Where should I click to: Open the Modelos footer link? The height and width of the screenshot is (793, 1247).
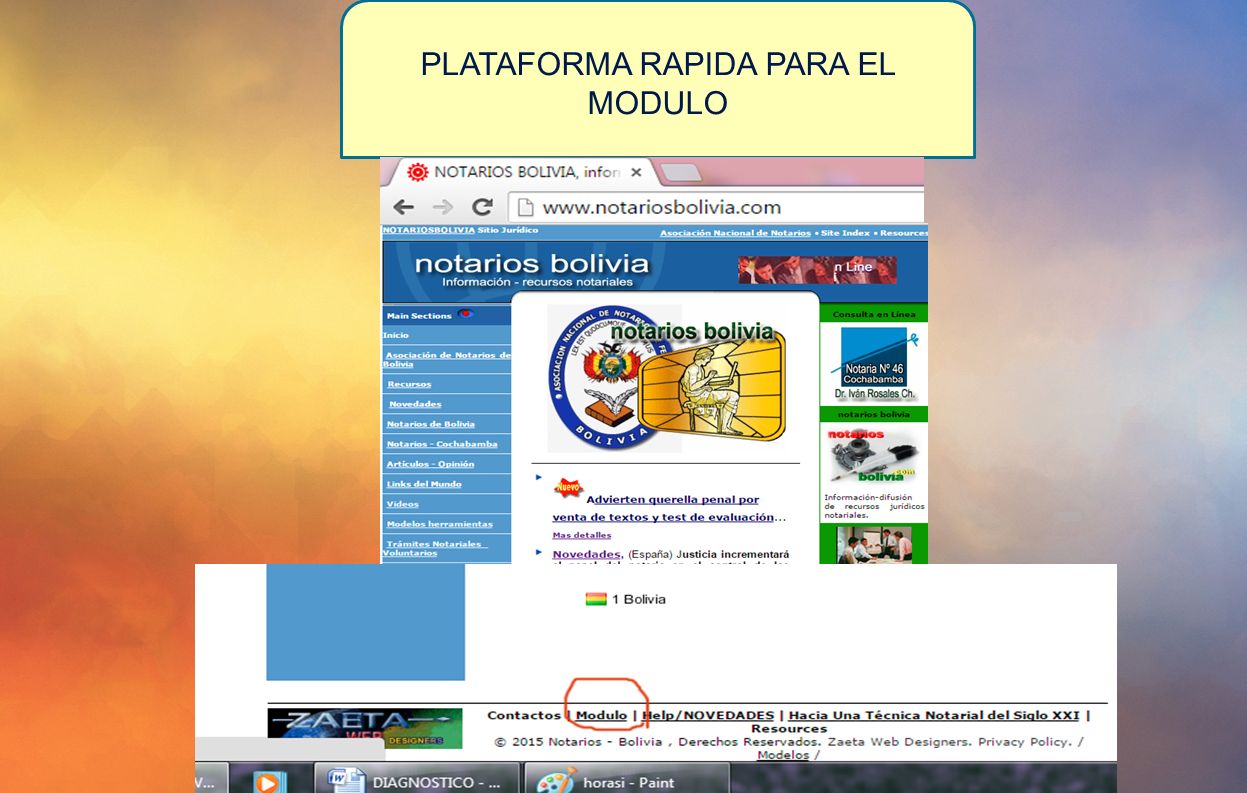[x=783, y=755]
